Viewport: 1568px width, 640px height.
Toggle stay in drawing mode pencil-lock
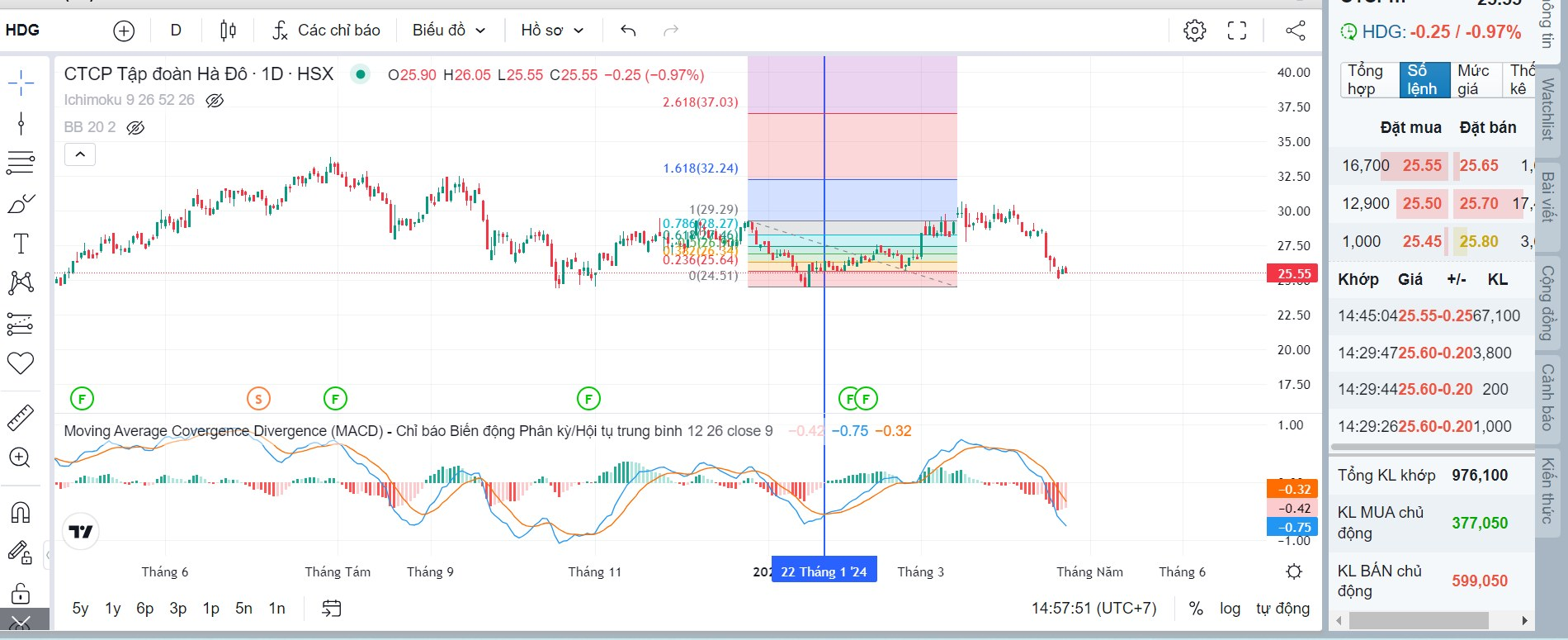pyautogui.click(x=21, y=552)
